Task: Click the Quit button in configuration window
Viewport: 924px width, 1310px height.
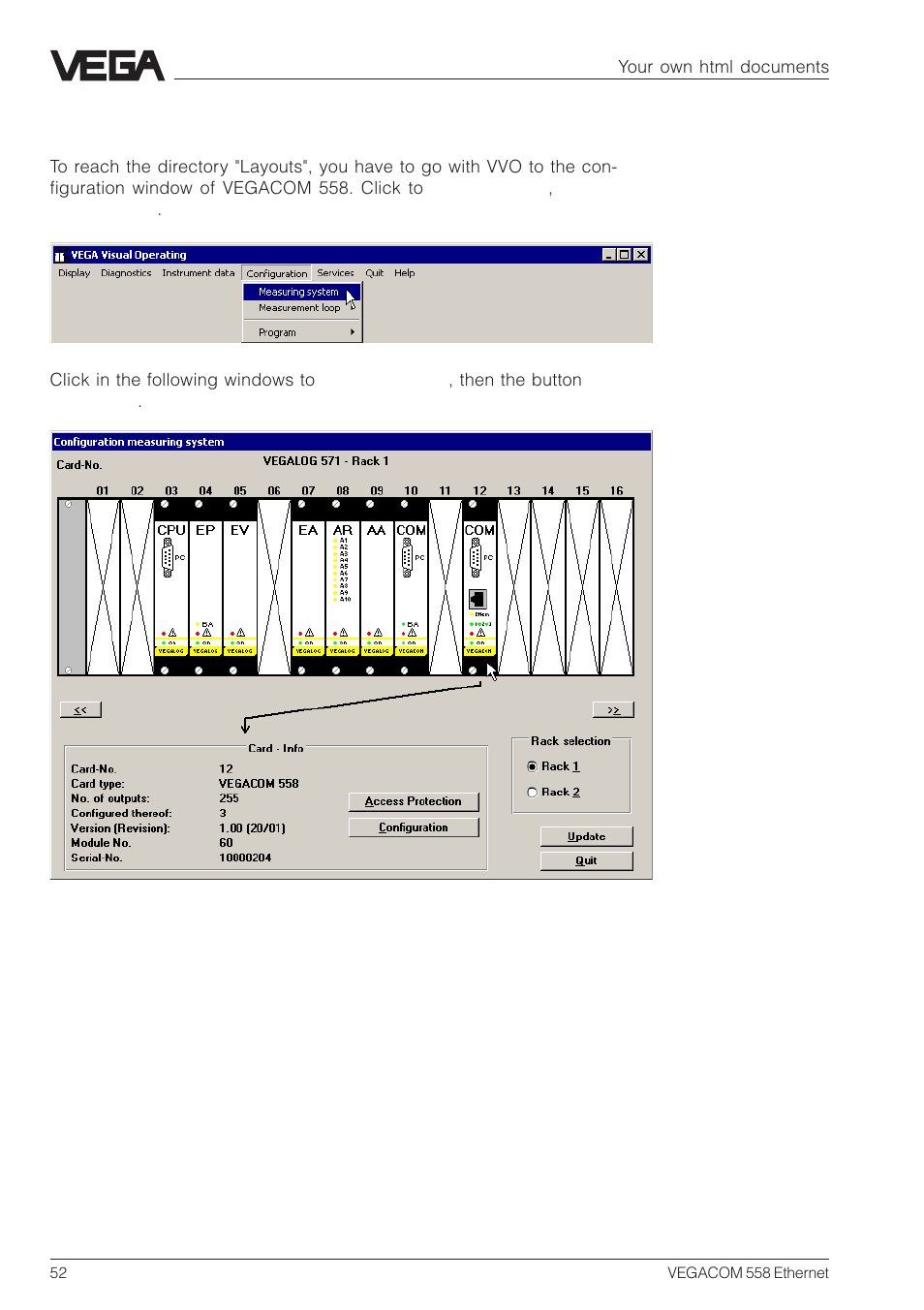Action: click(587, 860)
